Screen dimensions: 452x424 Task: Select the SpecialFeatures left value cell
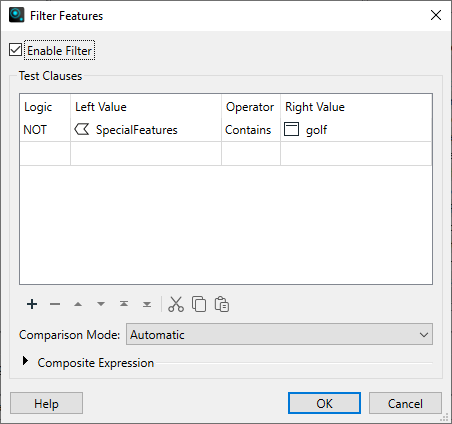pyautogui.click(x=146, y=130)
